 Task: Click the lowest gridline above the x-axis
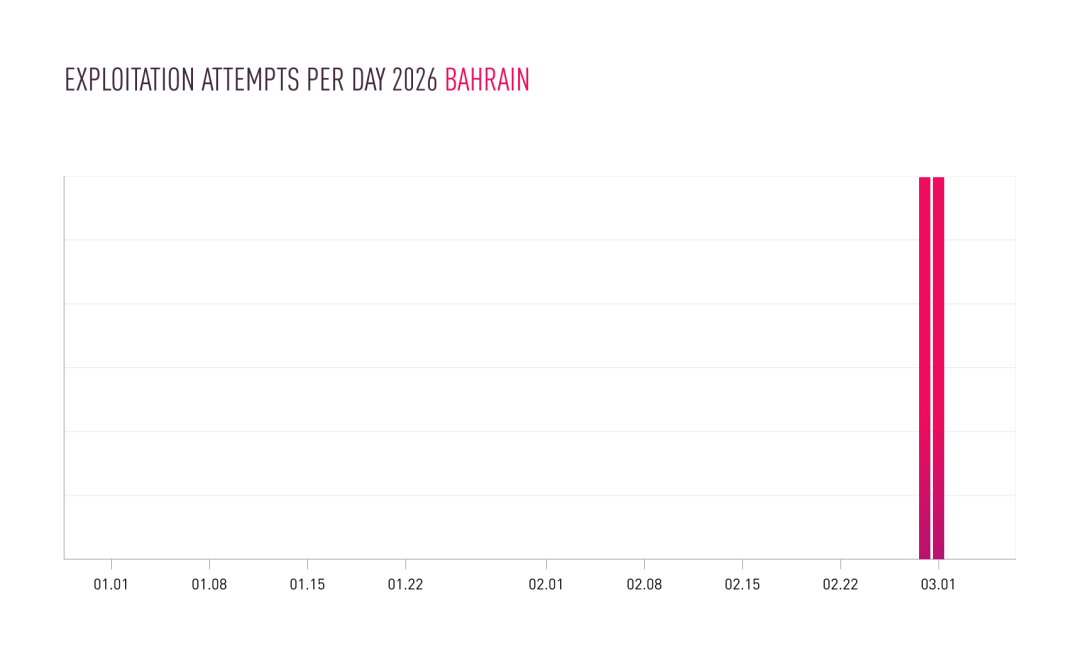500,495
